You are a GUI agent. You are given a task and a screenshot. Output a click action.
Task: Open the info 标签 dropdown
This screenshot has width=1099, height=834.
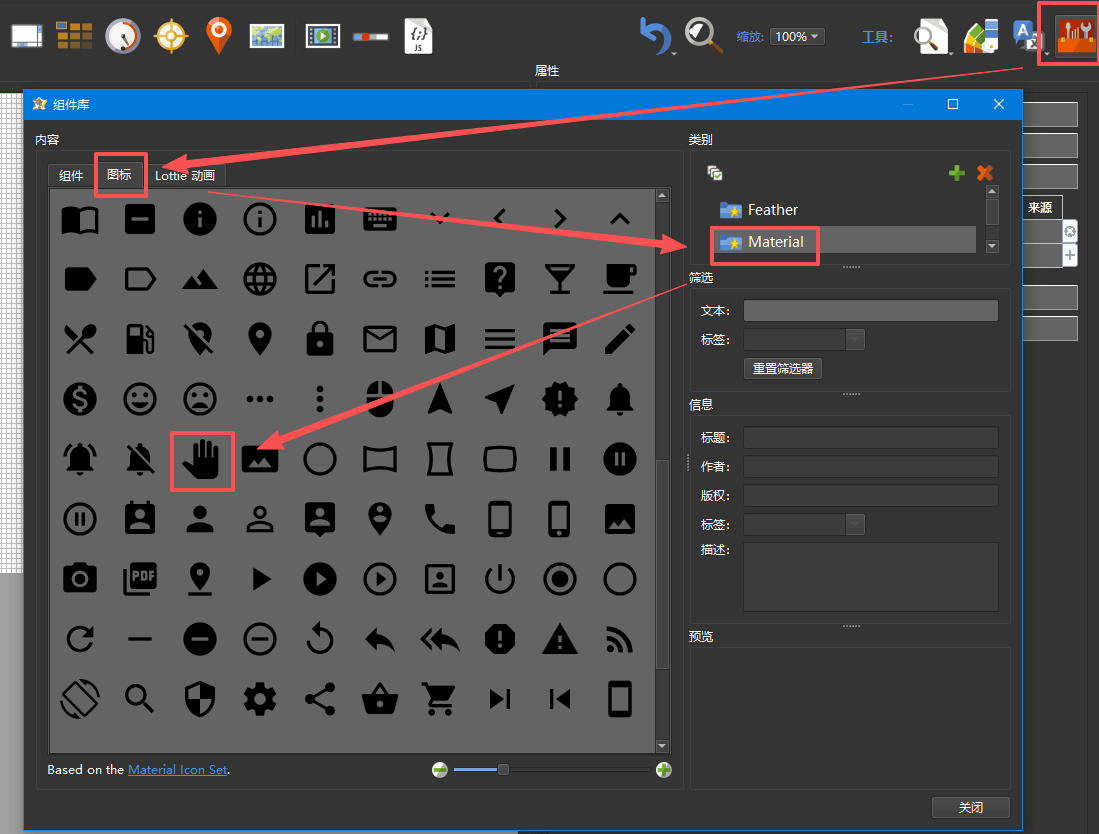point(855,525)
